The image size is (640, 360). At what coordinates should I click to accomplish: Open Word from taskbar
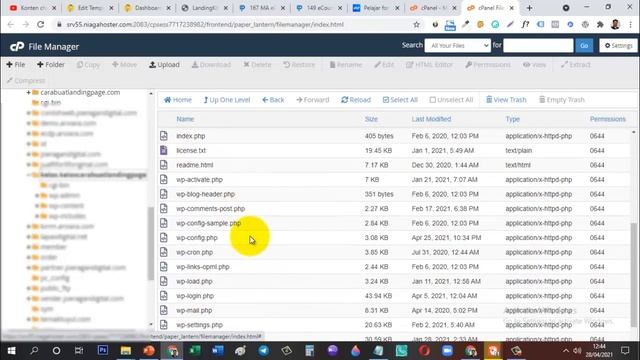tap(218, 351)
